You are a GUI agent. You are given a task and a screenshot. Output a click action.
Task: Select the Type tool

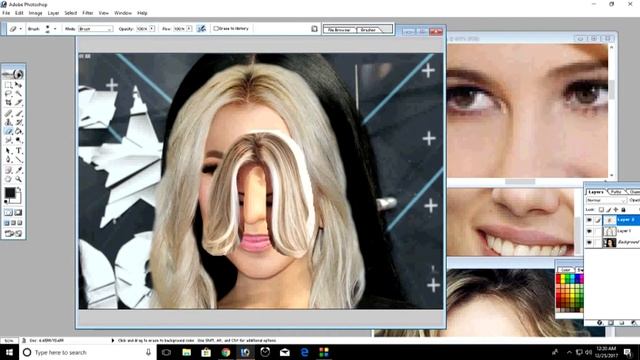click(18, 151)
